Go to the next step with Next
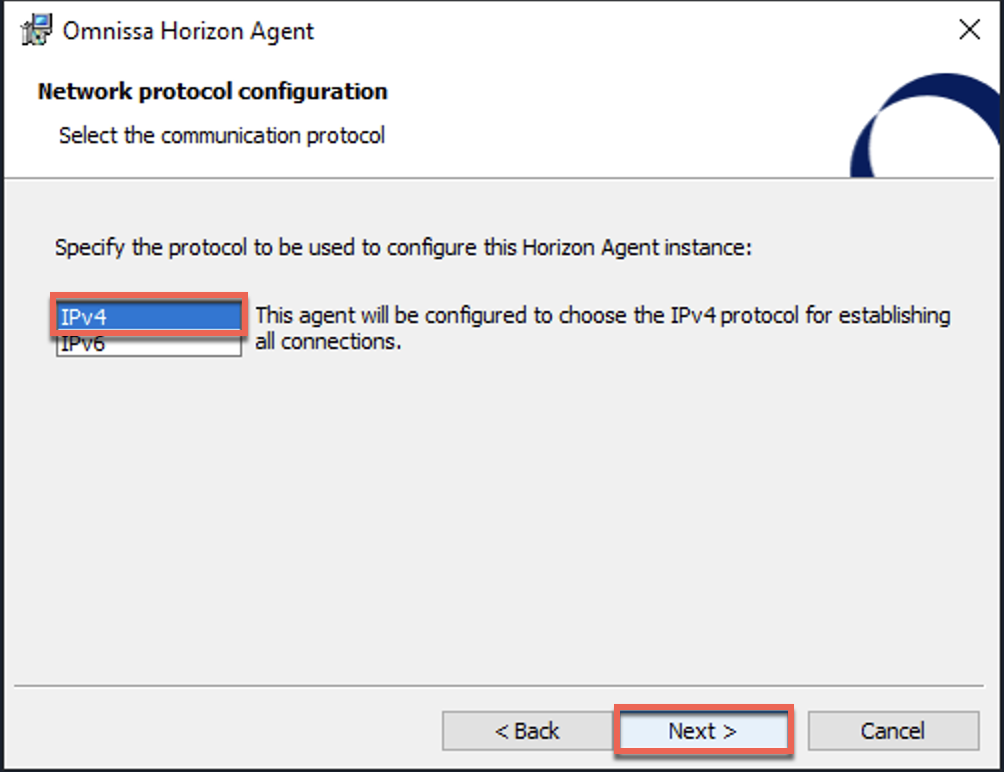Viewport: 1004px width, 772px height. point(702,730)
